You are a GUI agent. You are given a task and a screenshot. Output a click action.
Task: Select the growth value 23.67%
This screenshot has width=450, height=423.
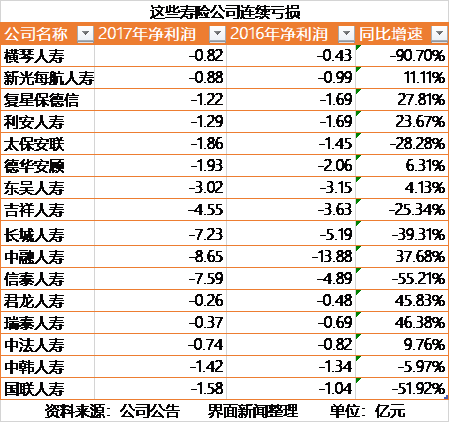[x=420, y=121]
